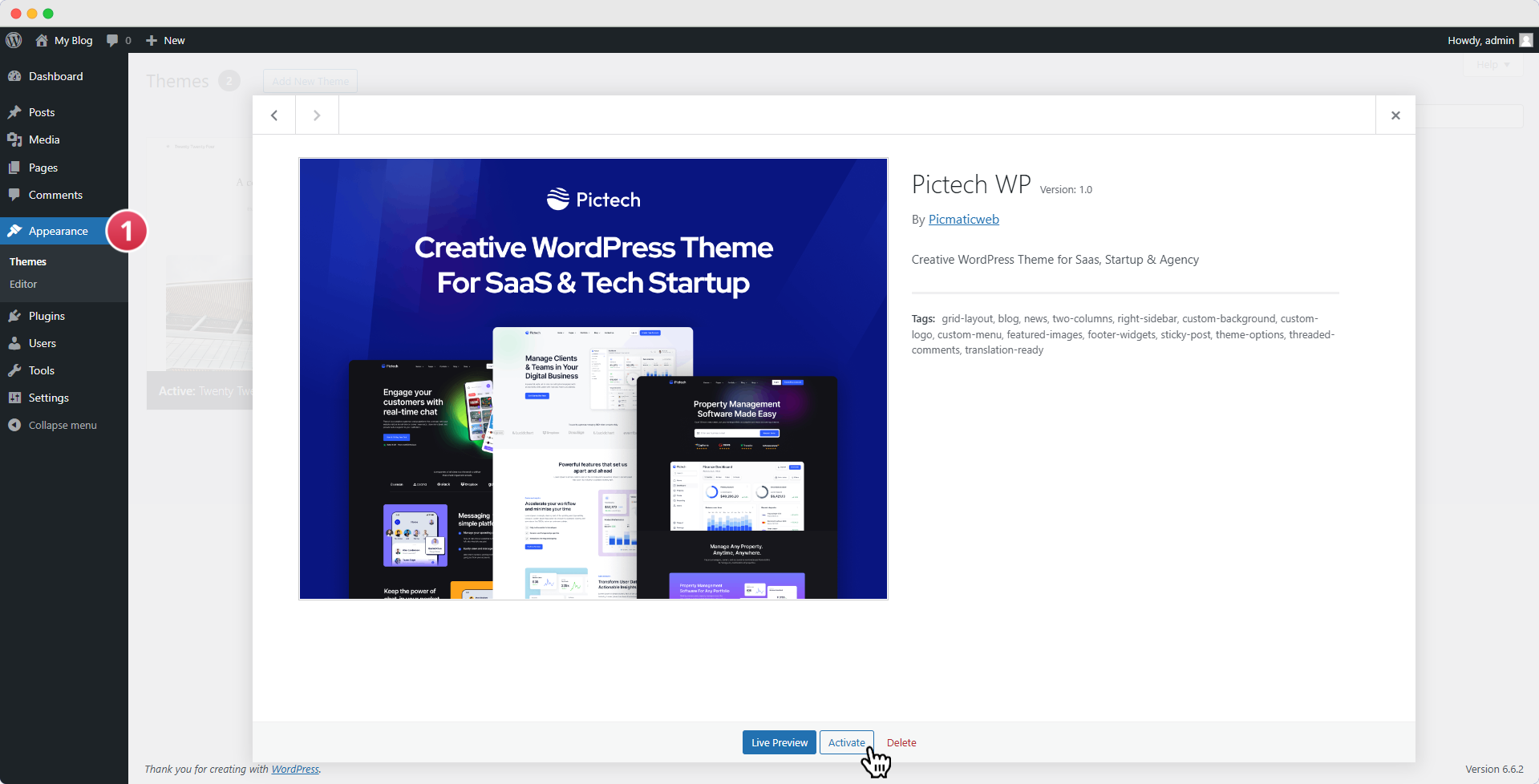Show next theme with right chevron
This screenshot has width=1539, height=784.
click(x=317, y=115)
